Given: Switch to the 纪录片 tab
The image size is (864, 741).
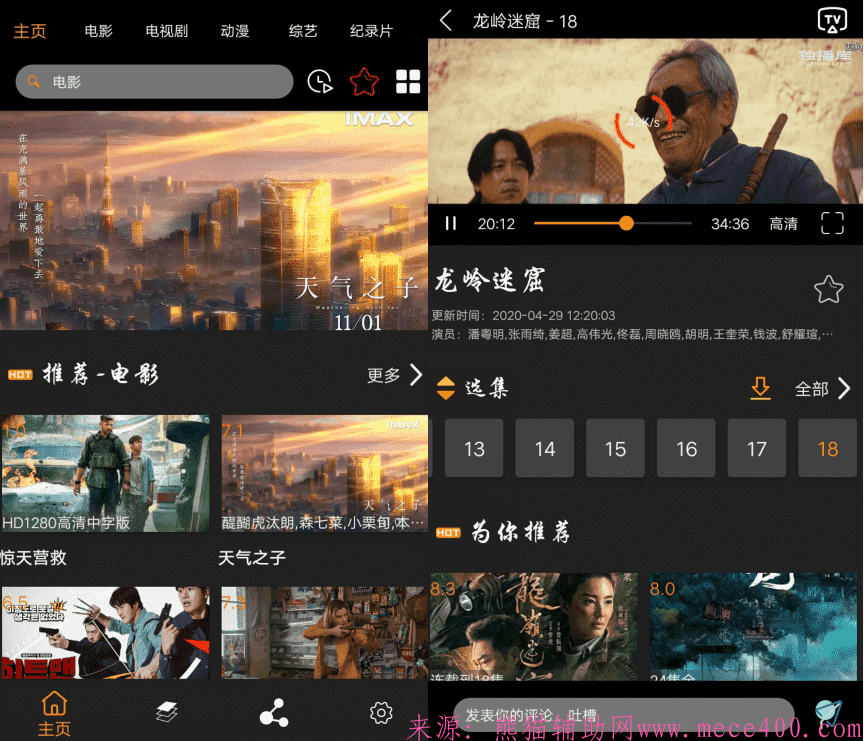Looking at the screenshot, I should tap(371, 31).
